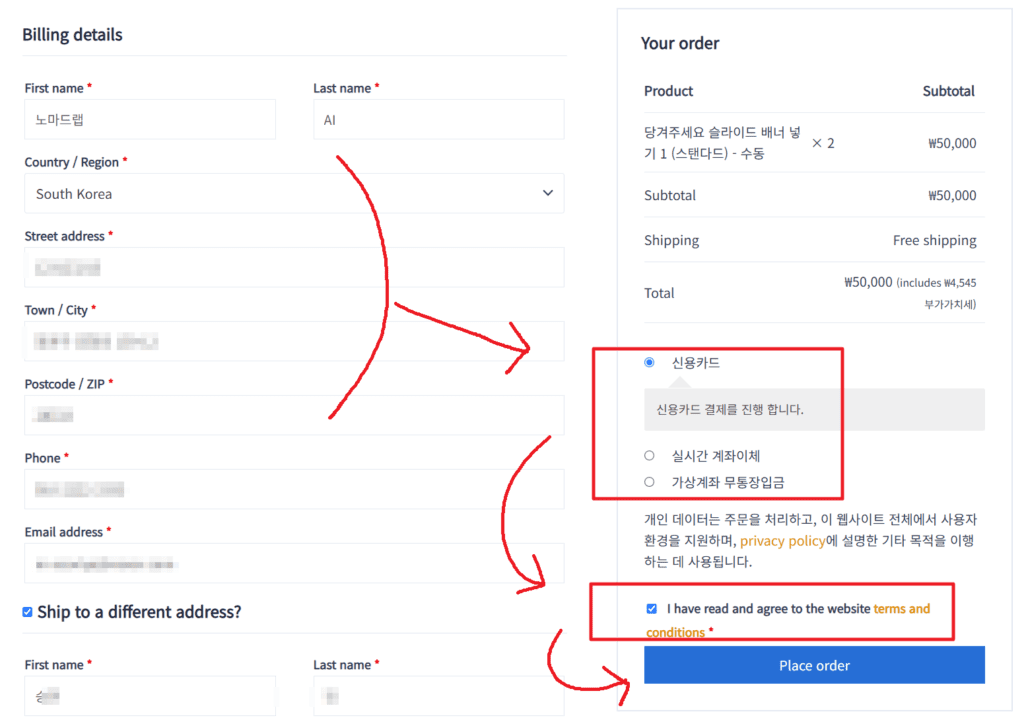Open the privacy policy link
Image resolution: width=1024 pixels, height=720 pixels.
[x=782, y=540]
